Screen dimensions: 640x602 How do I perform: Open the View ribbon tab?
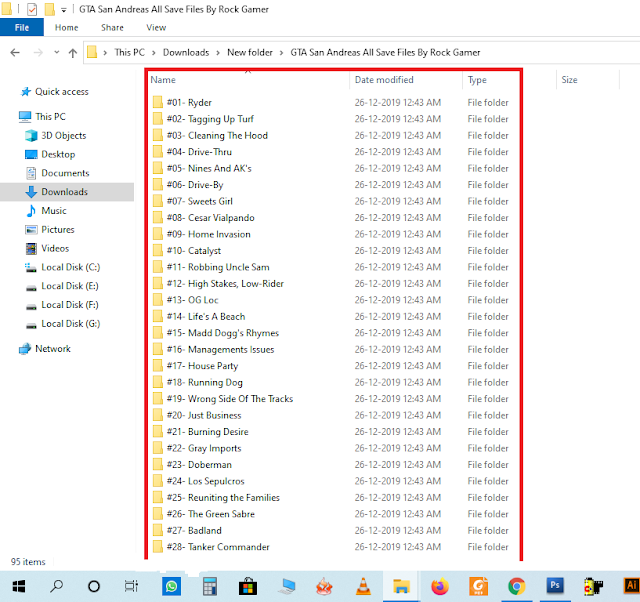pos(156,27)
